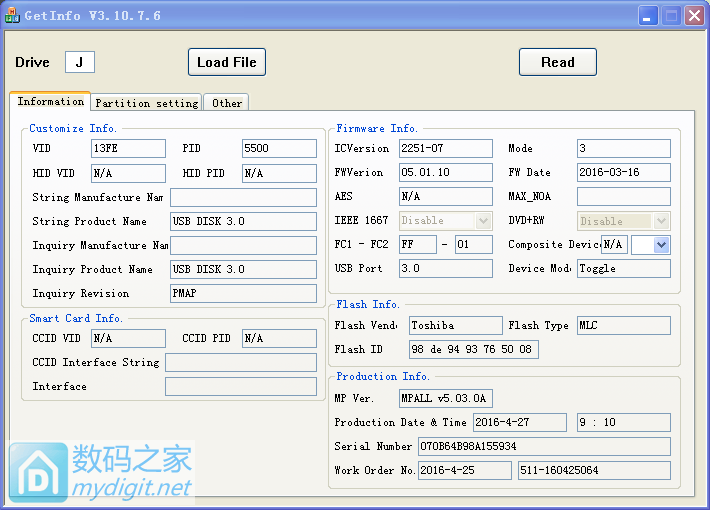The width and height of the screenshot is (710, 510).
Task: Click the FC2 field showing 01
Action: click(x=474, y=245)
